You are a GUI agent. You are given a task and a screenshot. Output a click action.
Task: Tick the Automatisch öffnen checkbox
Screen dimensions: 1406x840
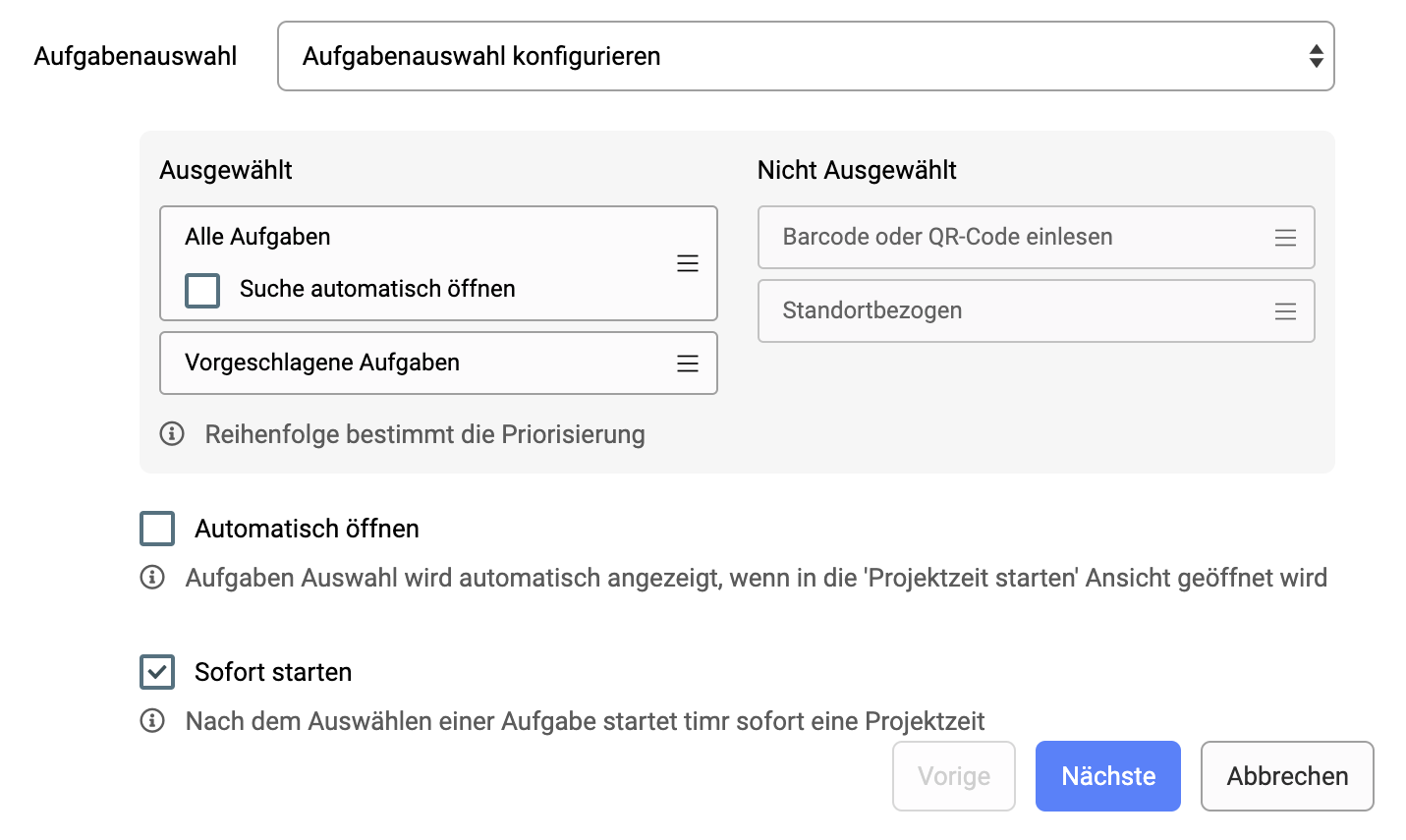coord(157,529)
